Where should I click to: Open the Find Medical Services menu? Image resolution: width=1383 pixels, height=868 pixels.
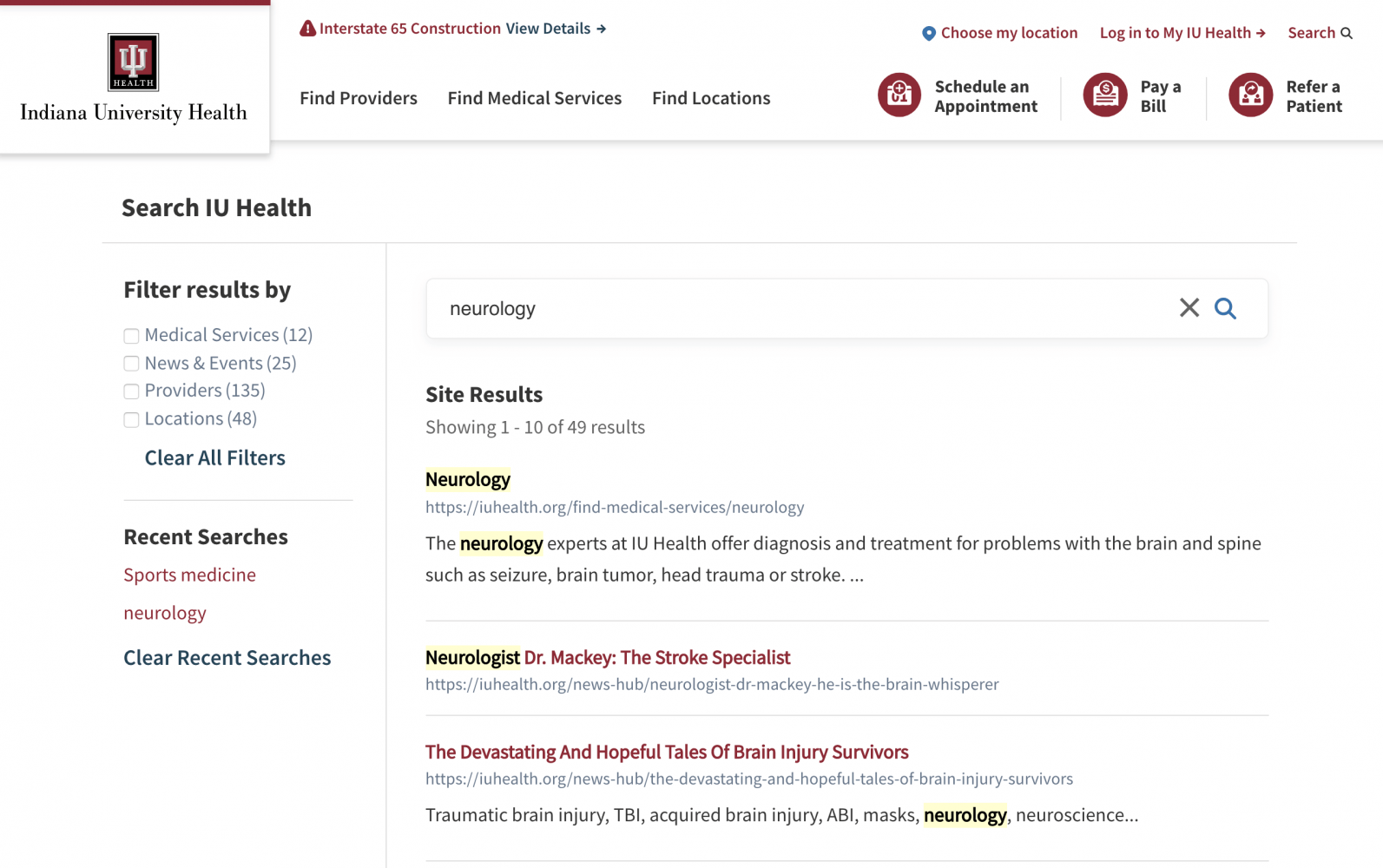tap(535, 98)
